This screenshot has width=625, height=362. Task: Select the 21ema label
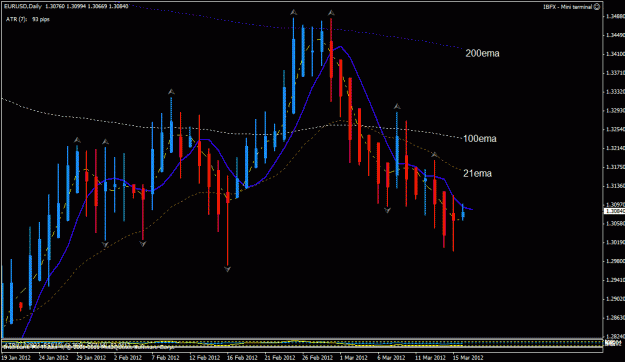pos(478,173)
